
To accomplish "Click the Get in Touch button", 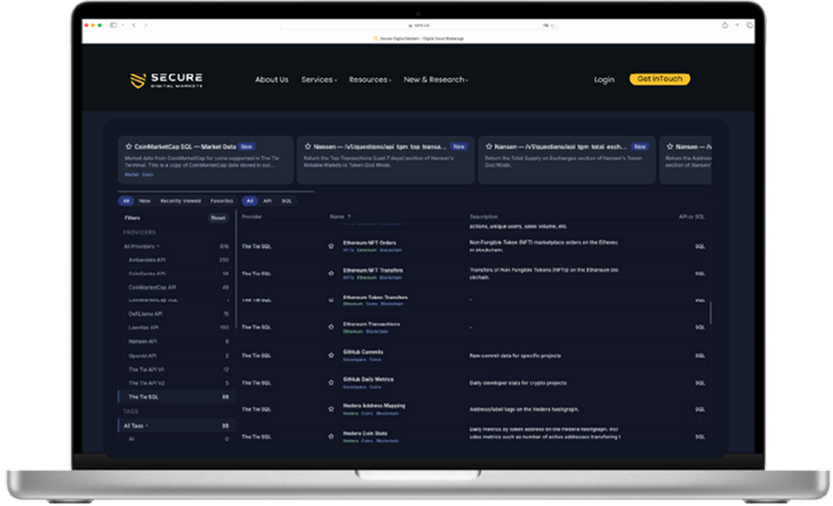I will 660,79.
